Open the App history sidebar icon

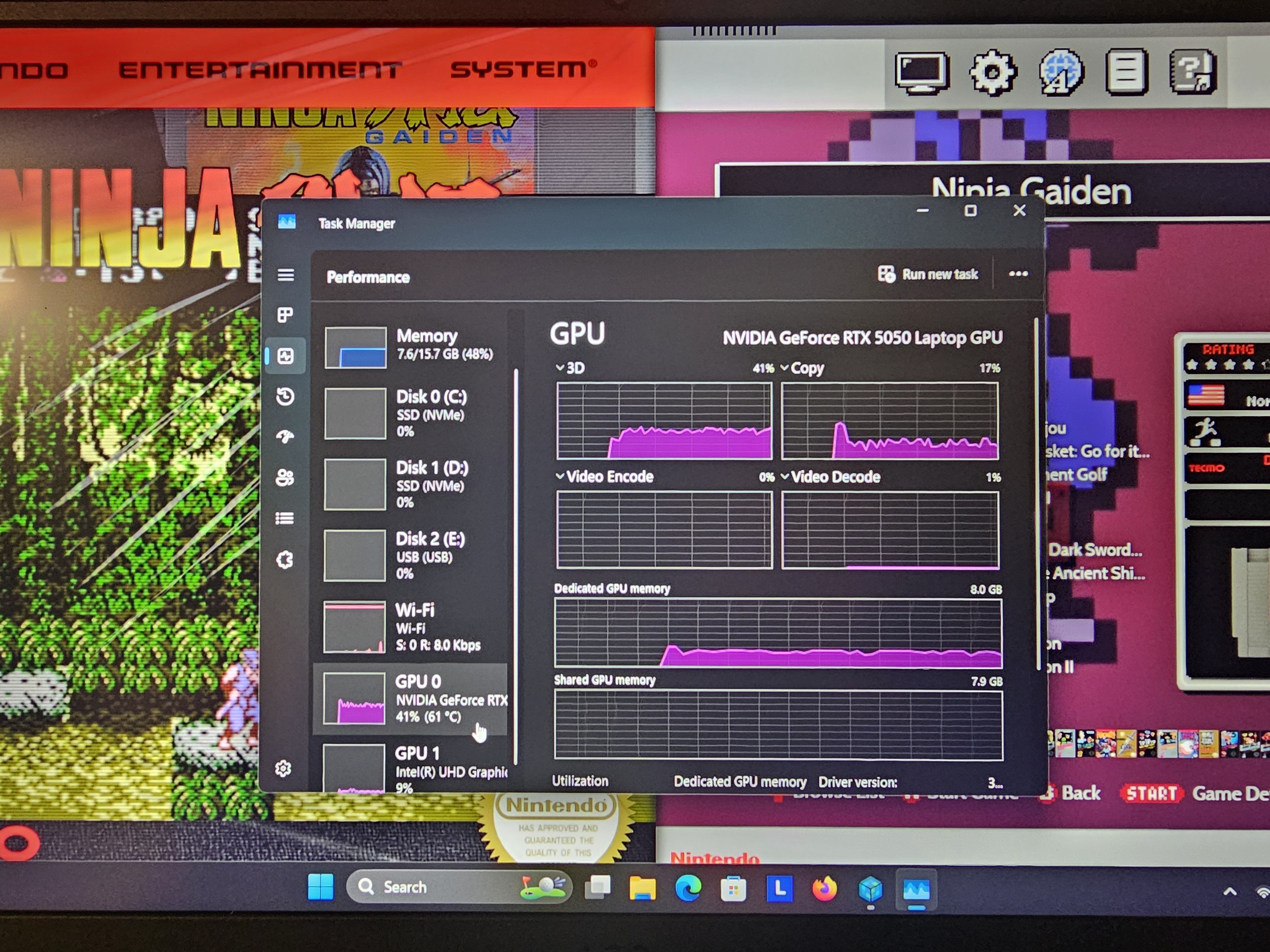(285, 397)
